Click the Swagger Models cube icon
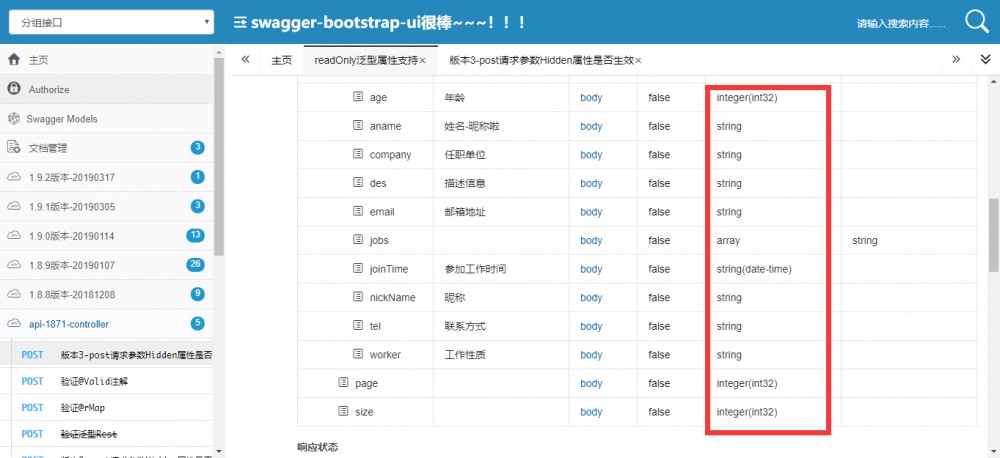This screenshot has height=458, width=1000. [x=13, y=119]
